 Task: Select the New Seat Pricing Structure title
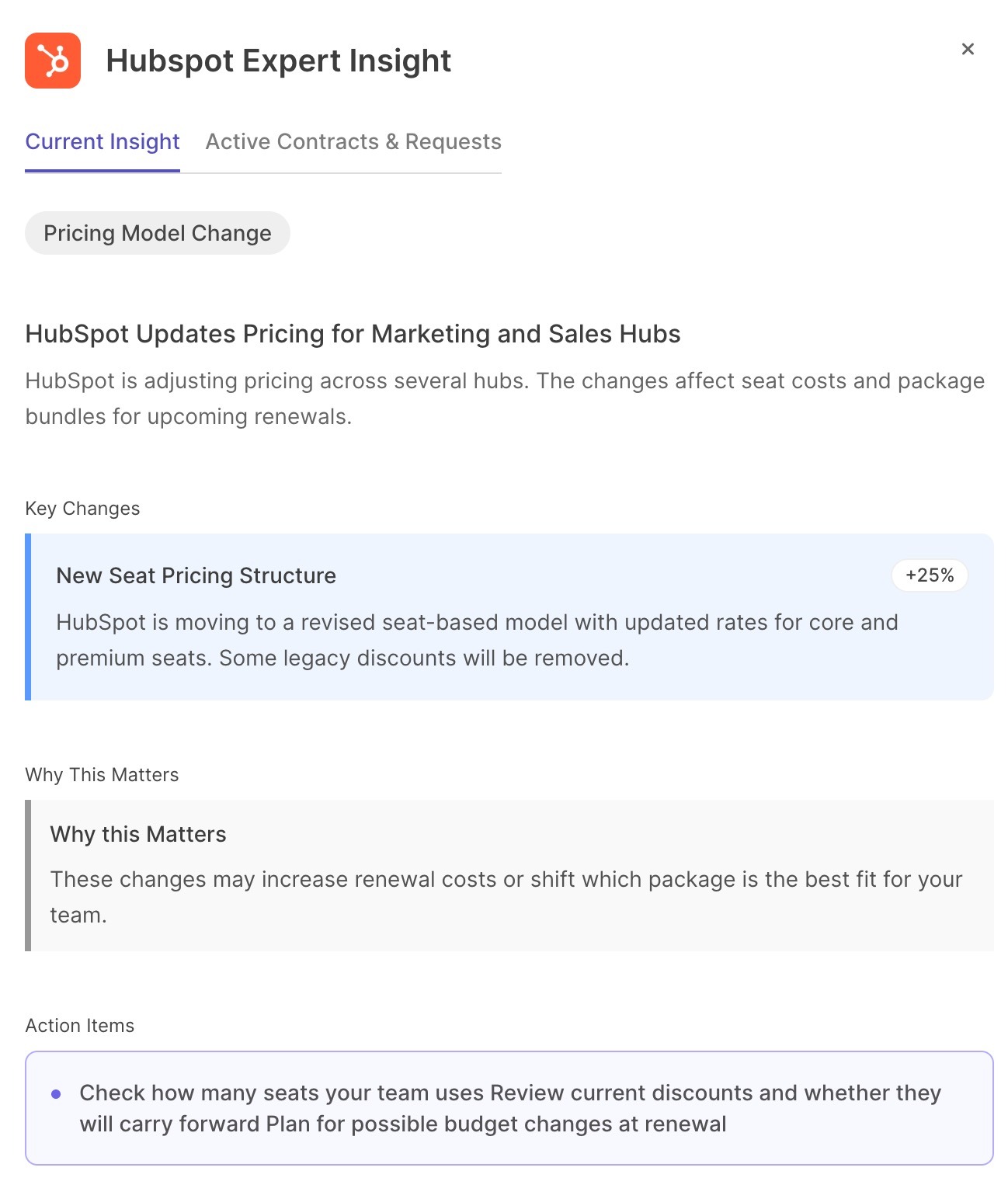click(196, 575)
